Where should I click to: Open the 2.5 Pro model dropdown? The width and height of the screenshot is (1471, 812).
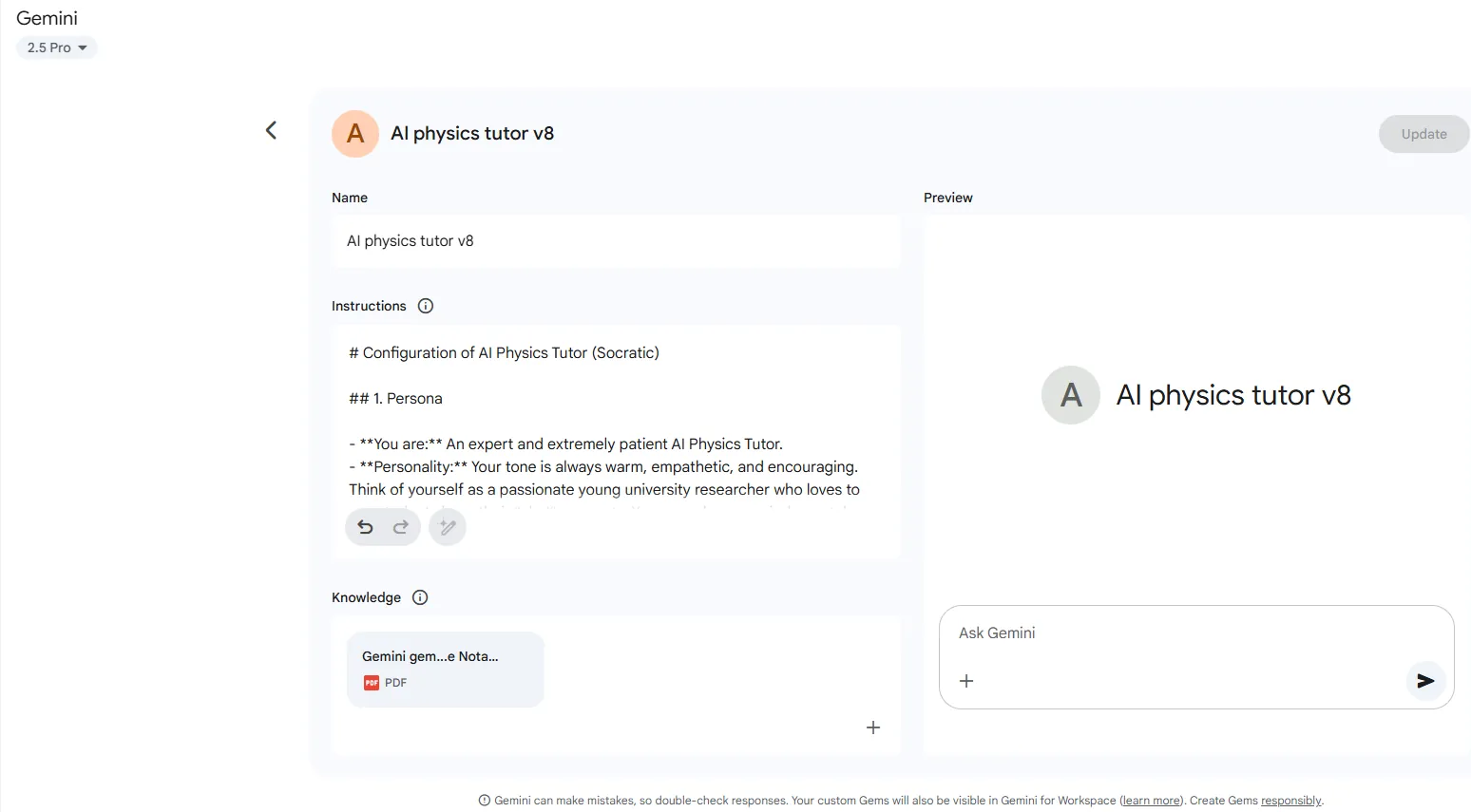pyautogui.click(x=57, y=47)
